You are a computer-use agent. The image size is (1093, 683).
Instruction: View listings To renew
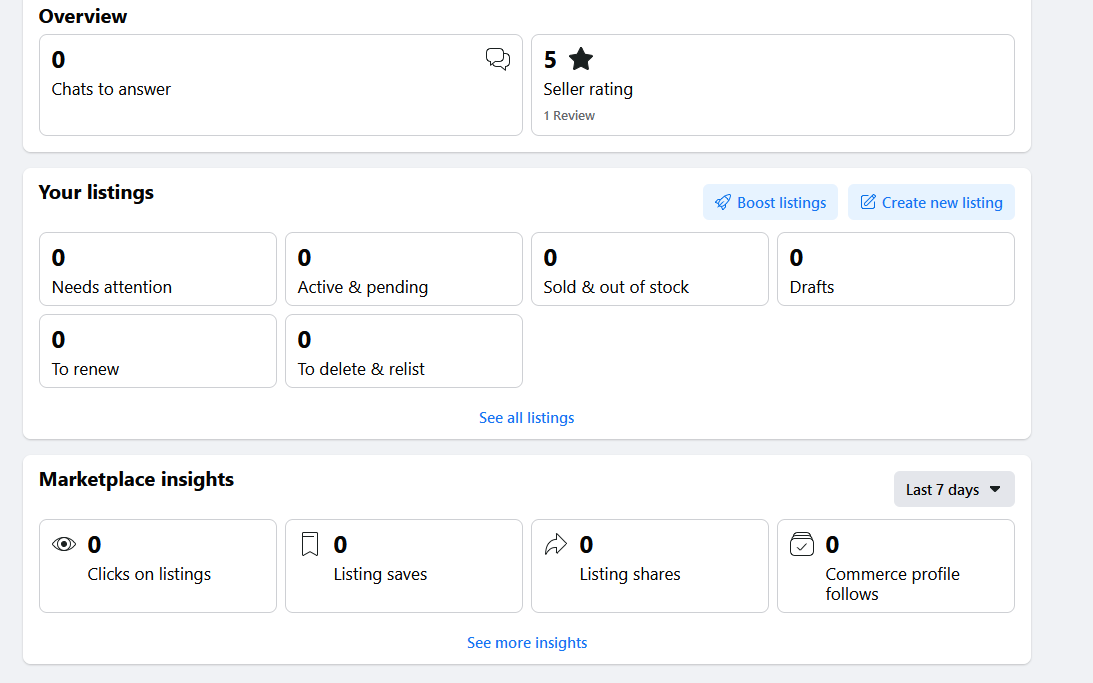point(157,351)
